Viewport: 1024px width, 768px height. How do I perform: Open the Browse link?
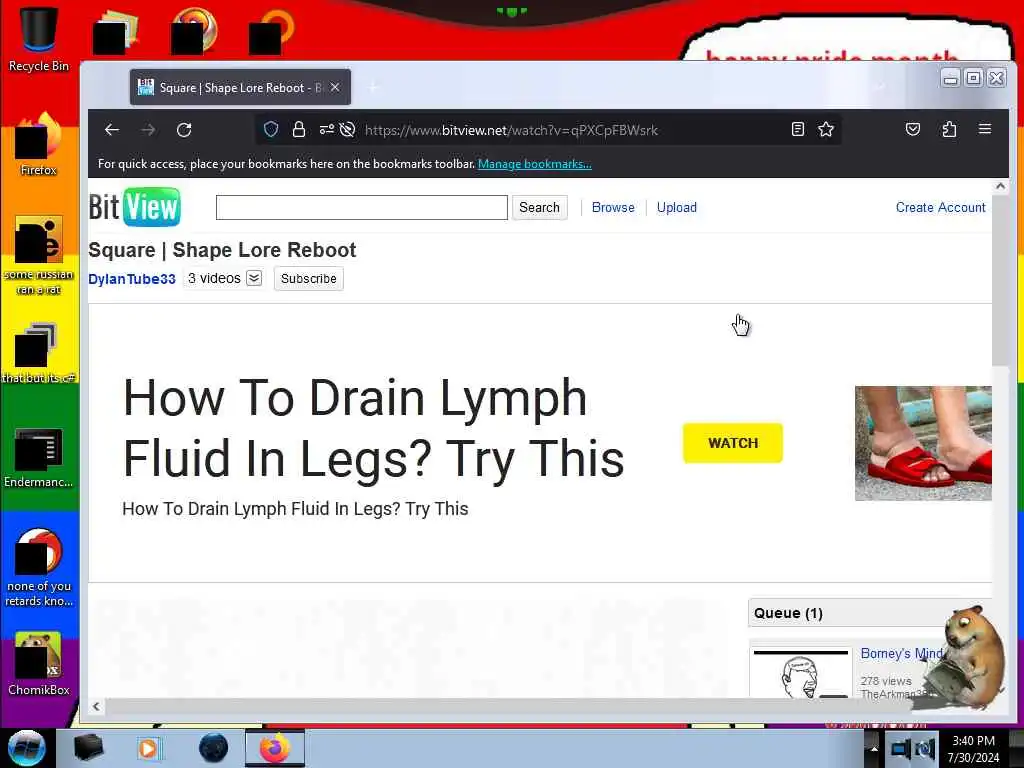coord(613,208)
